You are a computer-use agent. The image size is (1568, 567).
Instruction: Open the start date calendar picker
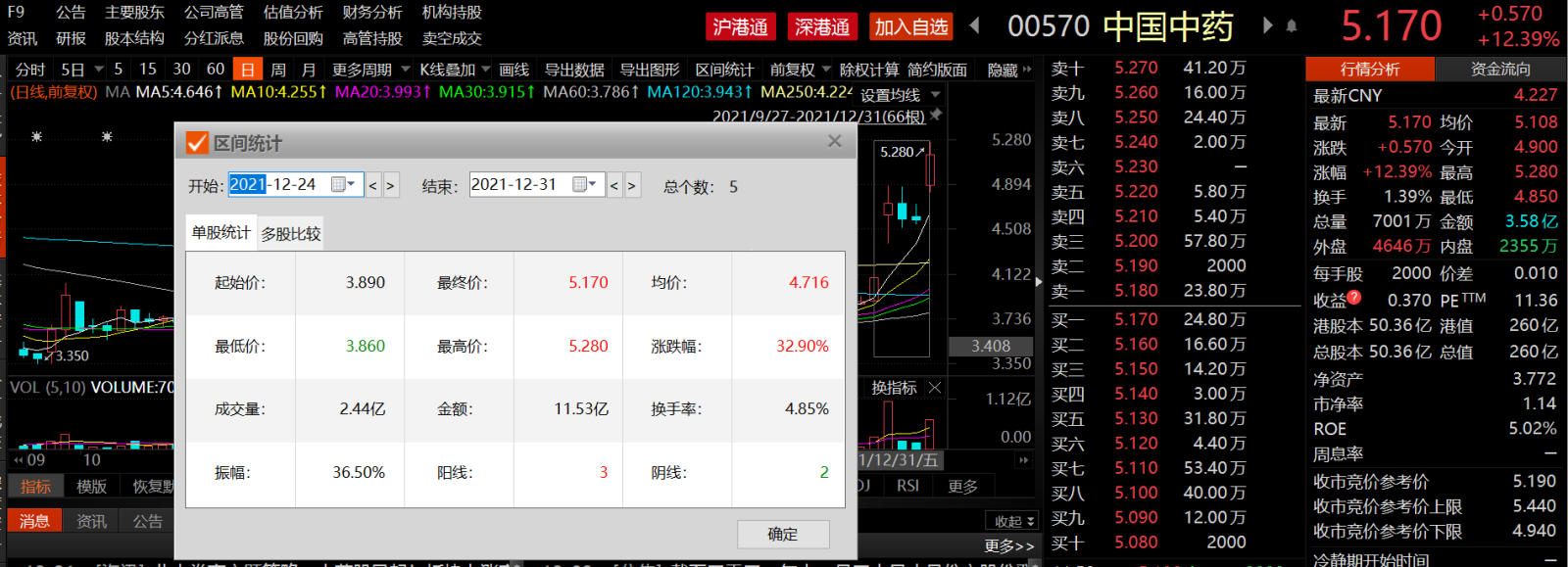[343, 184]
